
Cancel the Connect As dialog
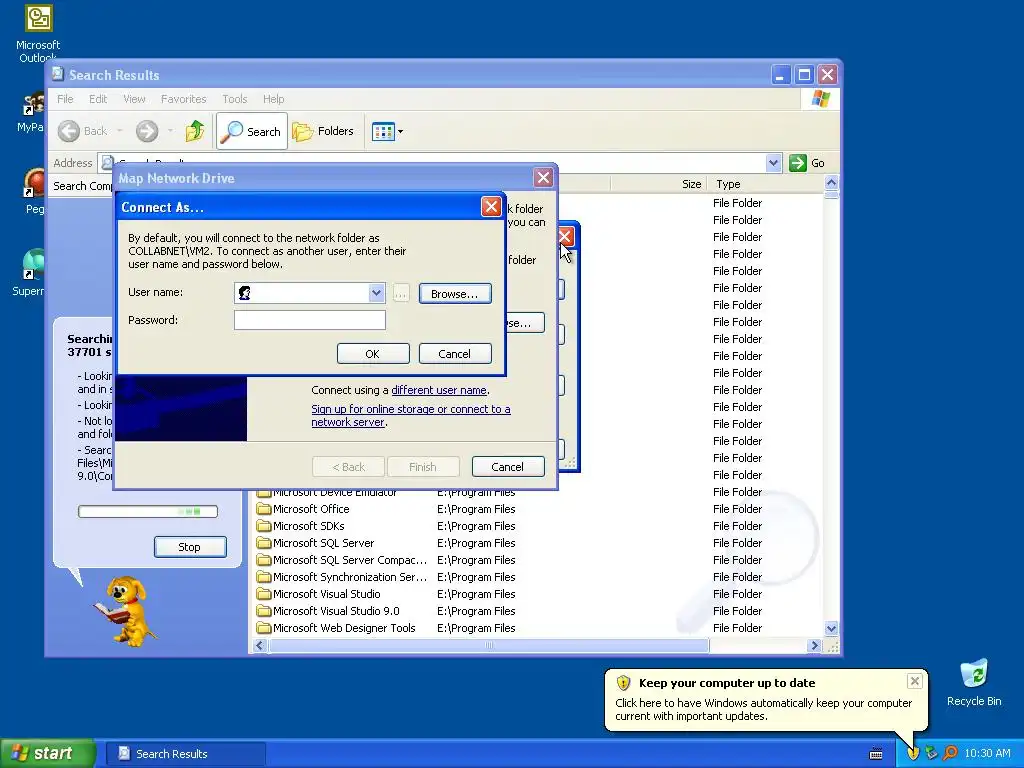click(x=455, y=354)
